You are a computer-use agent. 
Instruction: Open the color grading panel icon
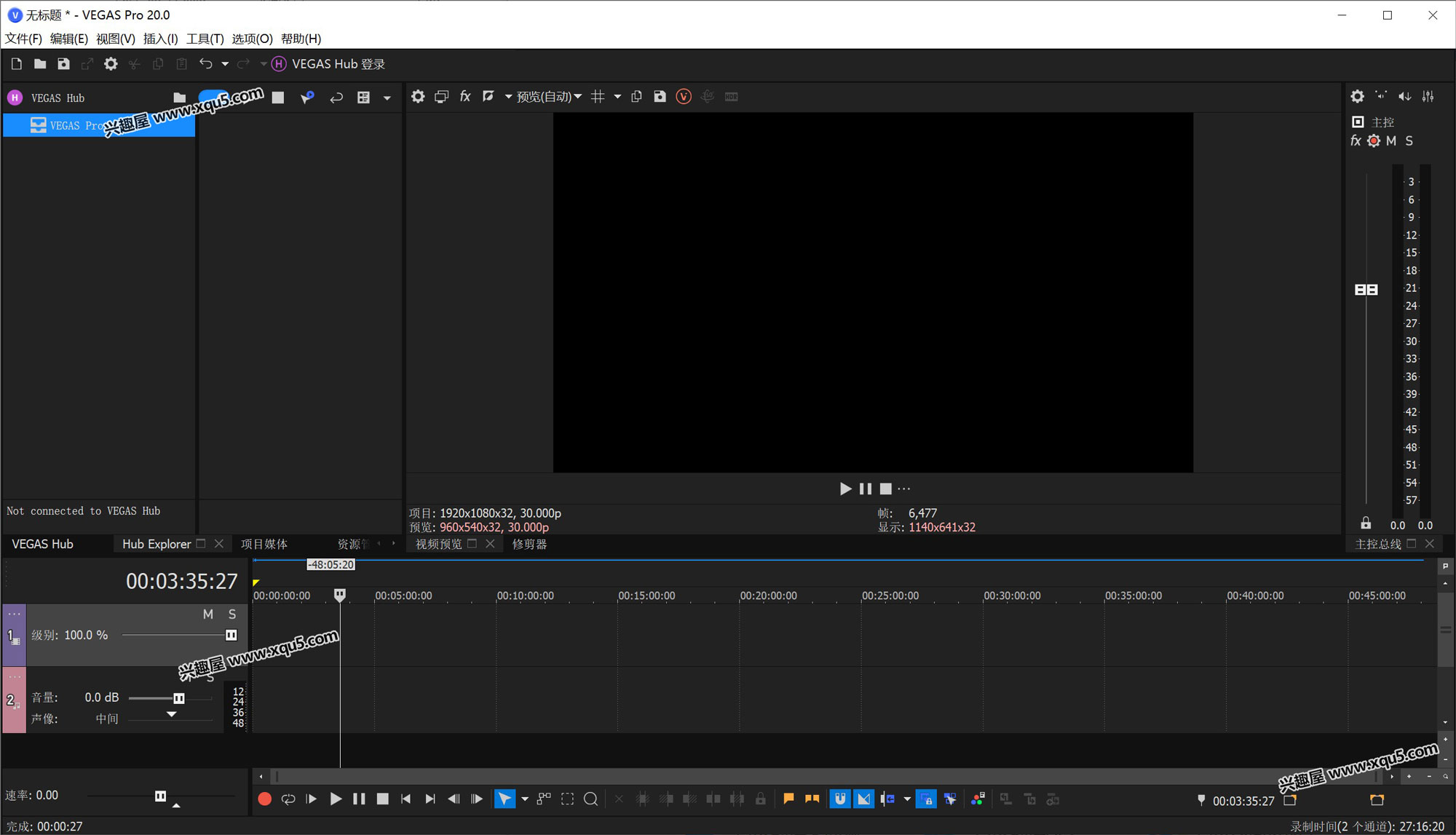click(978, 799)
